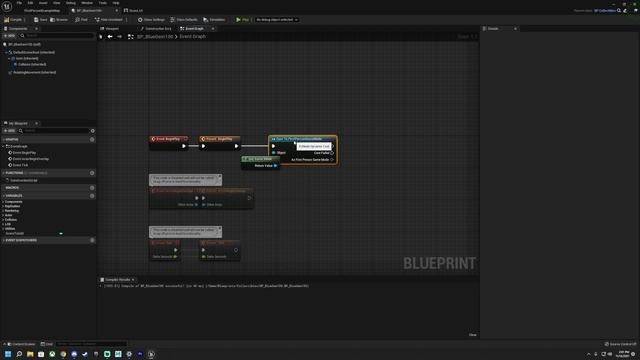This screenshot has width=640, height=360.
Task: Open the Asset menu
Action: point(43,3)
